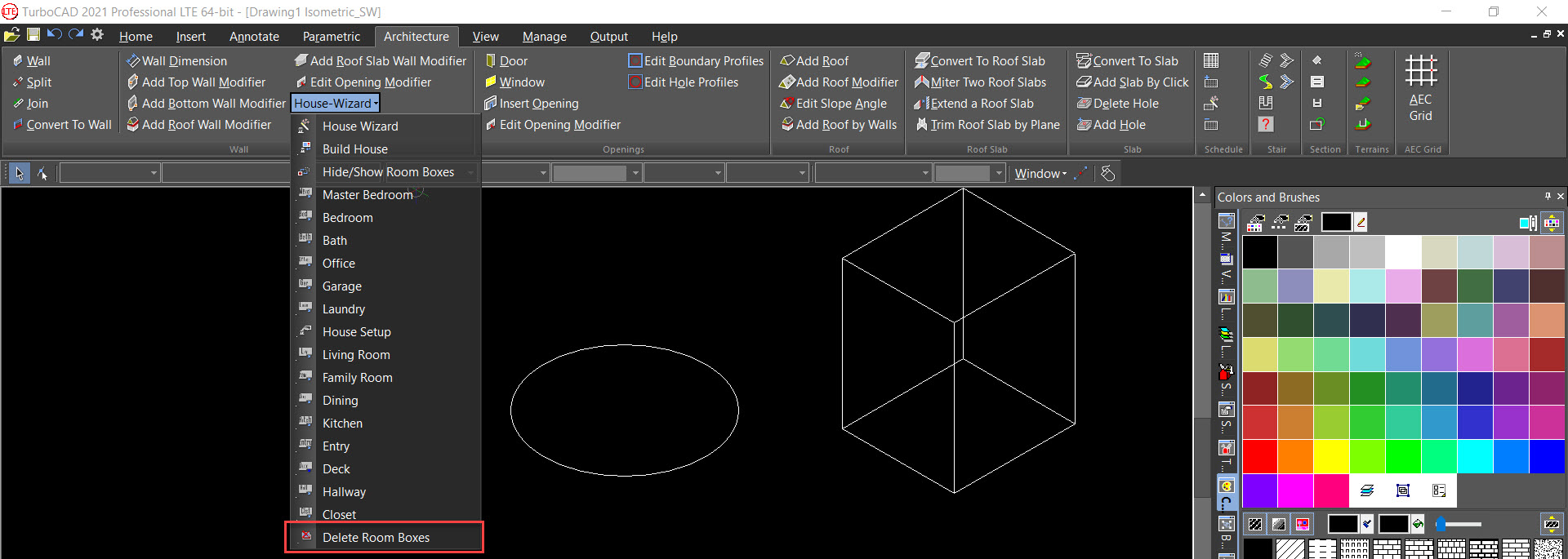1568x559 pixels.
Task: Toggle the color palette view button top right
Action: click(x=1552, y=222)
